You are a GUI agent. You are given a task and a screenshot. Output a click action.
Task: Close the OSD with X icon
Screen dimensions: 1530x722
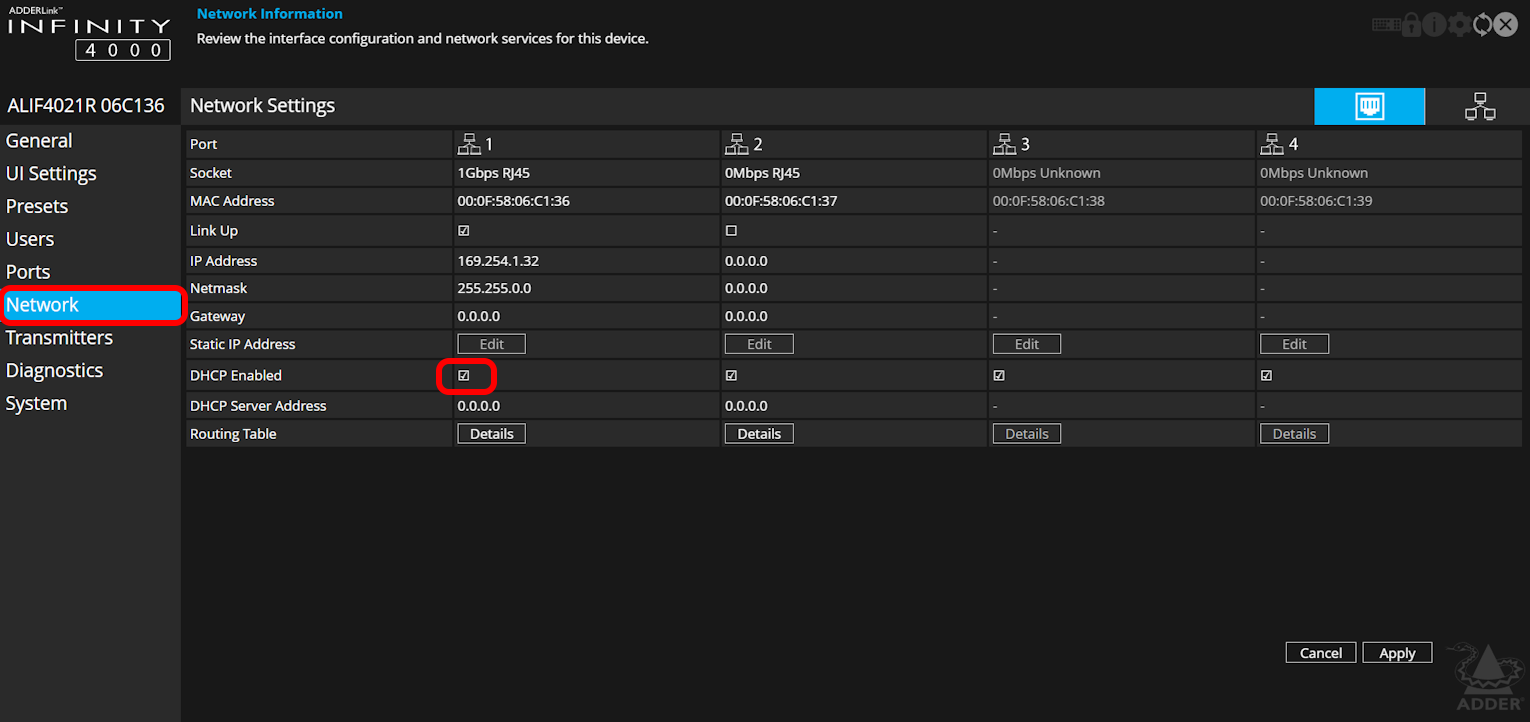point(1506,25)
